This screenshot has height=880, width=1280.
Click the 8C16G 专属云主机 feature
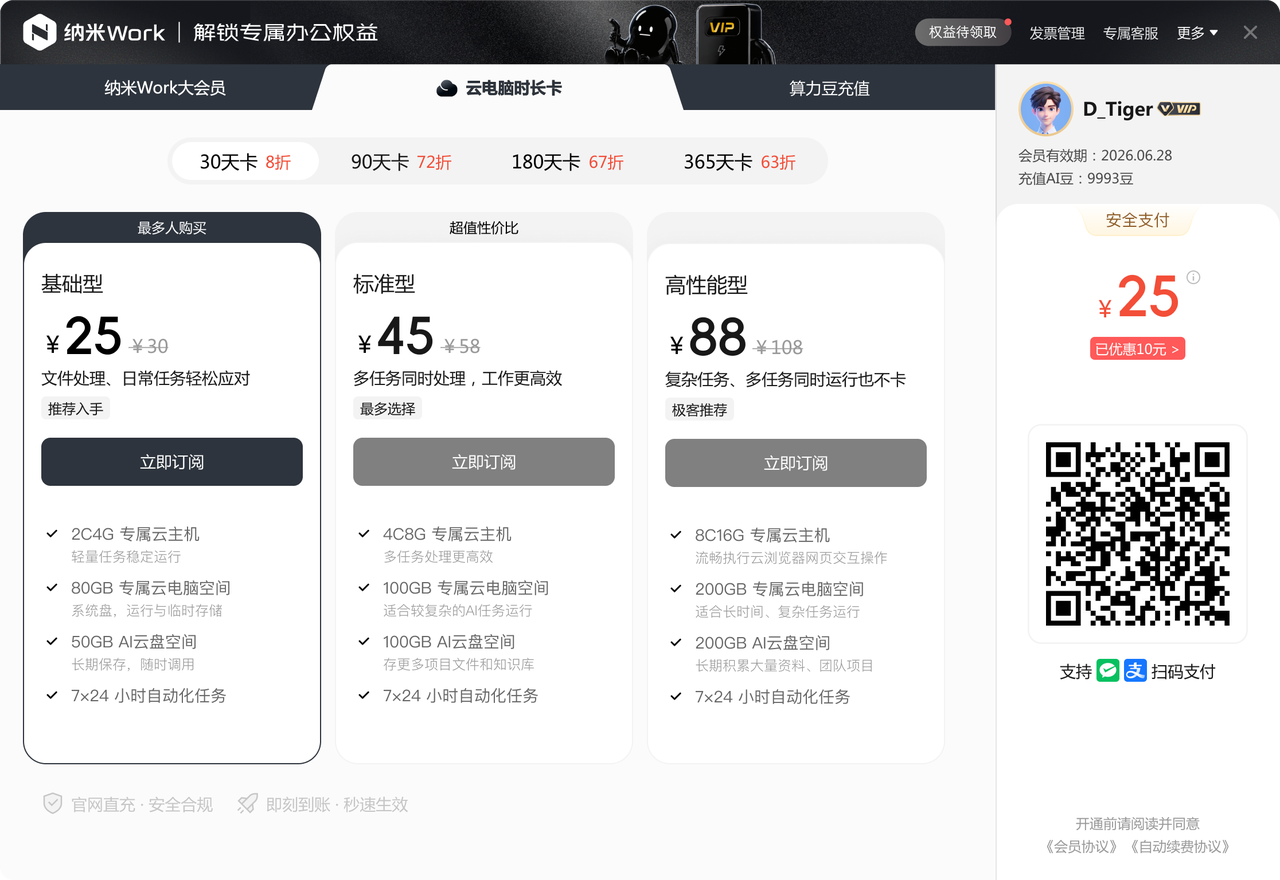click(x=762, y=535)
